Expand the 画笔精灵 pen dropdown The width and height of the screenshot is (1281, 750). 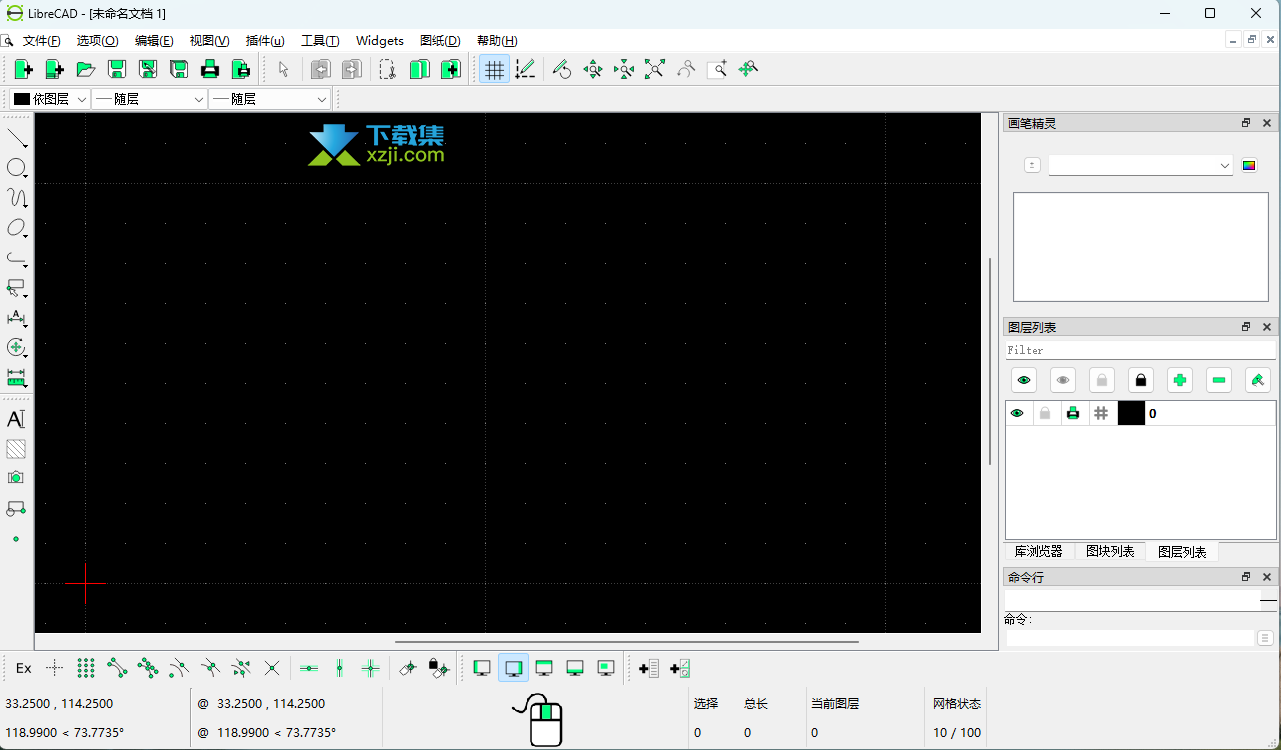1140,165
